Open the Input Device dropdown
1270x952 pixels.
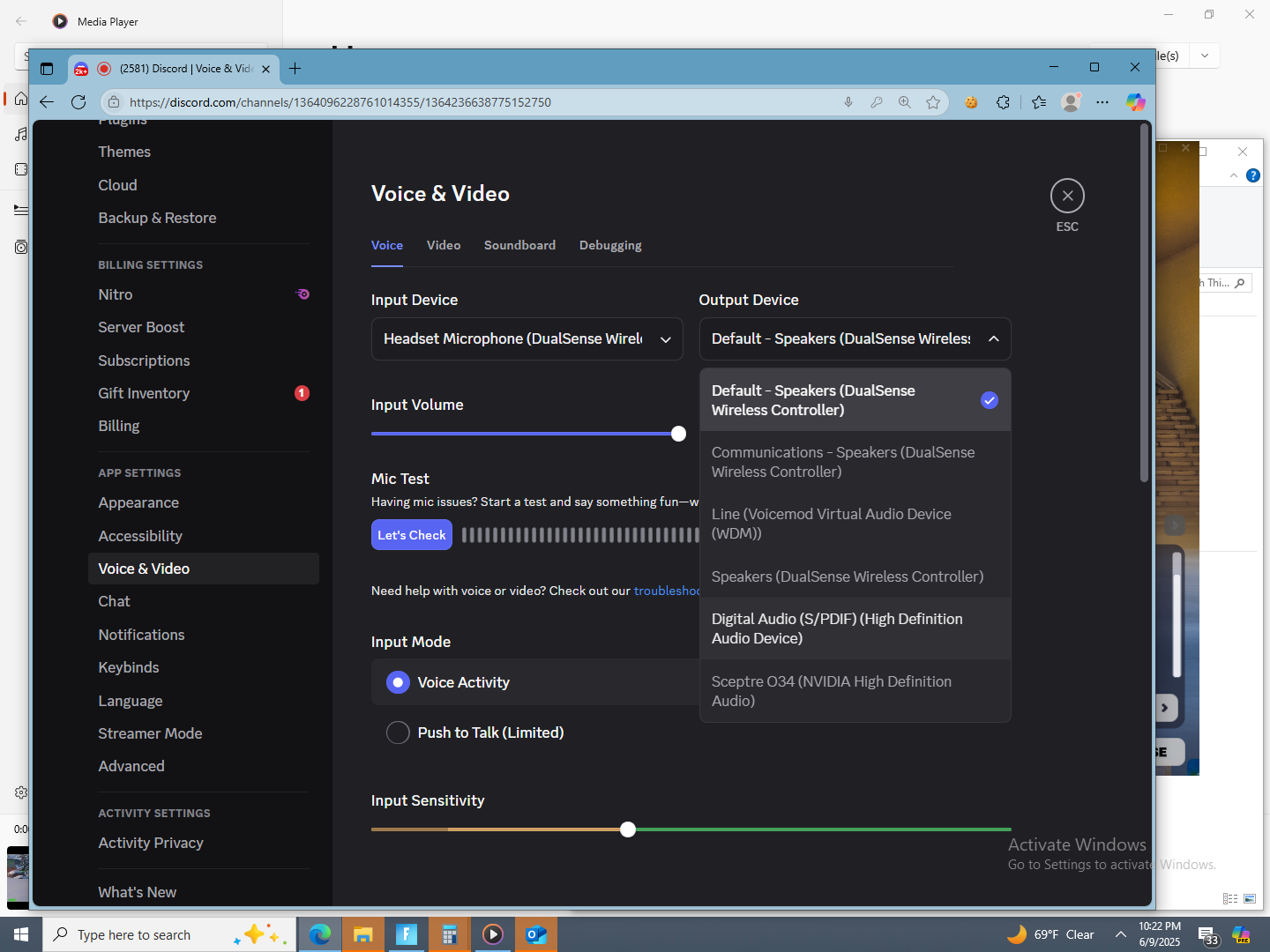(x=527, y=339)
